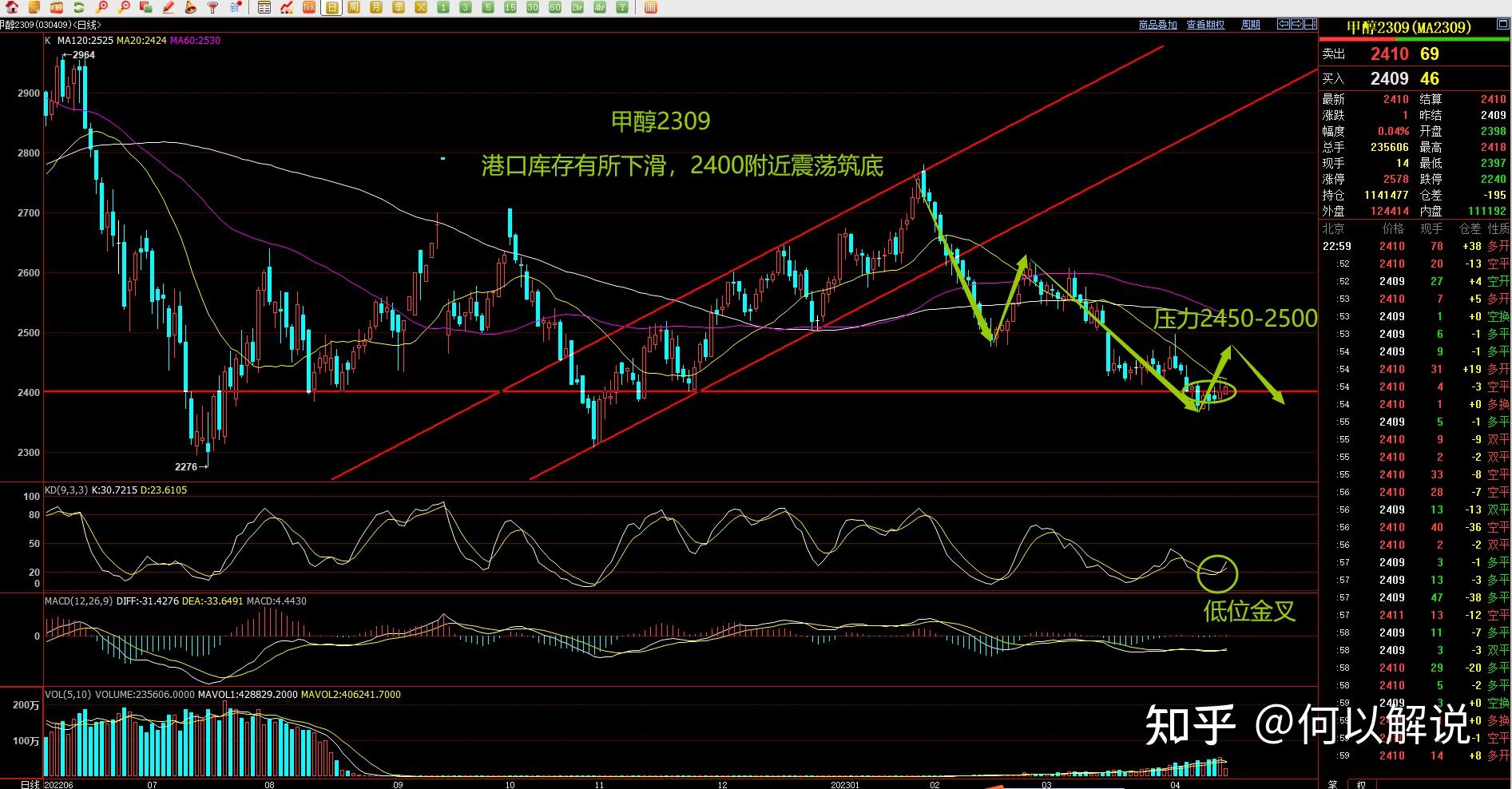Image resolution: width=1512 pixels, height=789 pixels.
Task: Open the quote table list icon
Action: click(264, 7)
